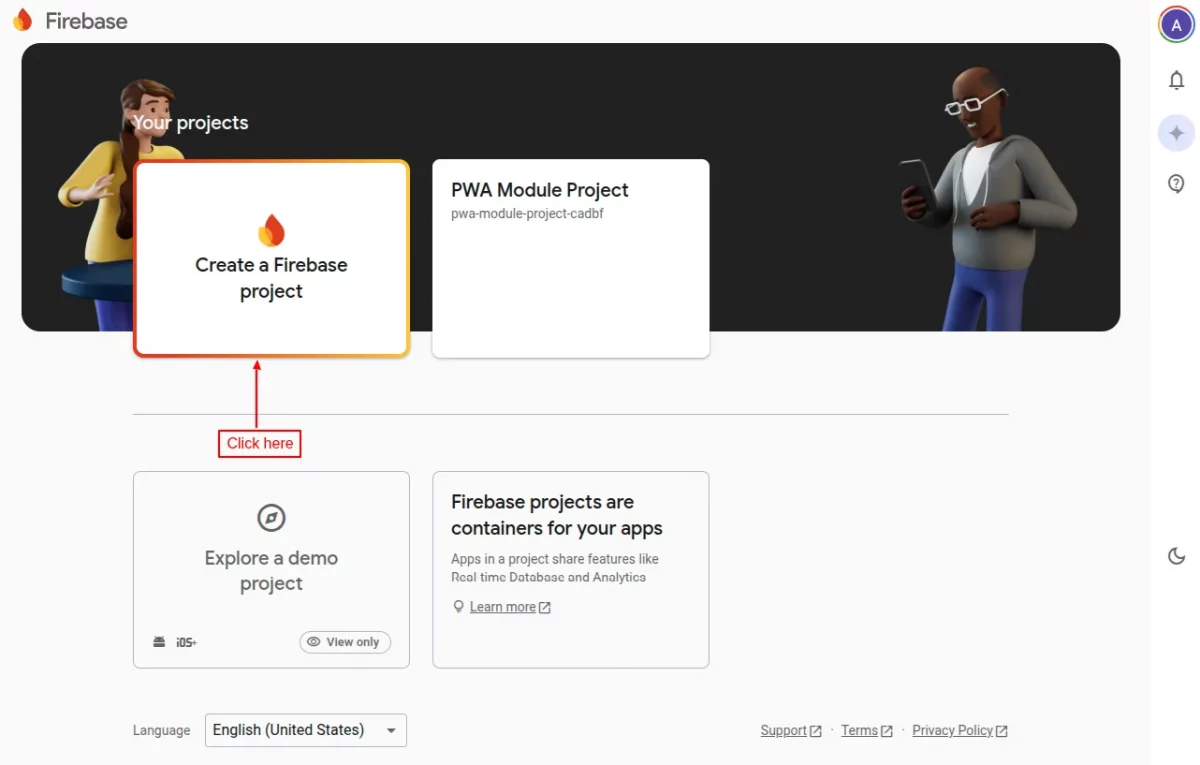
Task: Click the 'pwa-module-project-cadbf' project ID
Action: [527, 214]
